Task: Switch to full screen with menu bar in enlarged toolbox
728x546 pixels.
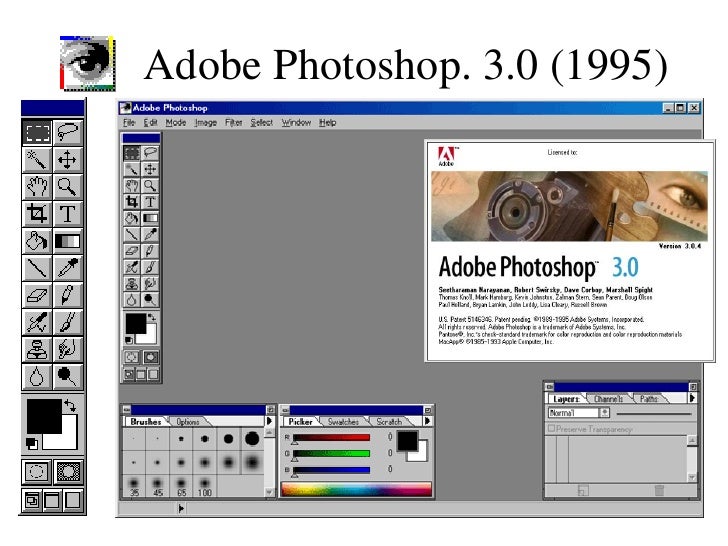Action: (52, 500)
